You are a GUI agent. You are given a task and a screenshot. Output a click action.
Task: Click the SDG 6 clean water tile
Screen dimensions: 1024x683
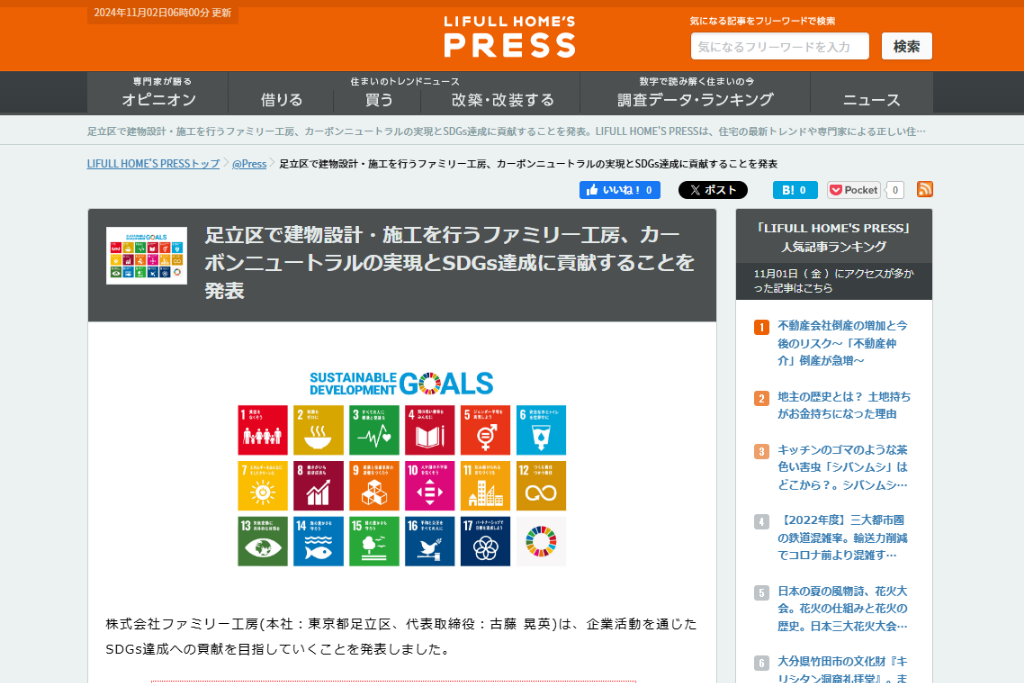coord(541,430)
